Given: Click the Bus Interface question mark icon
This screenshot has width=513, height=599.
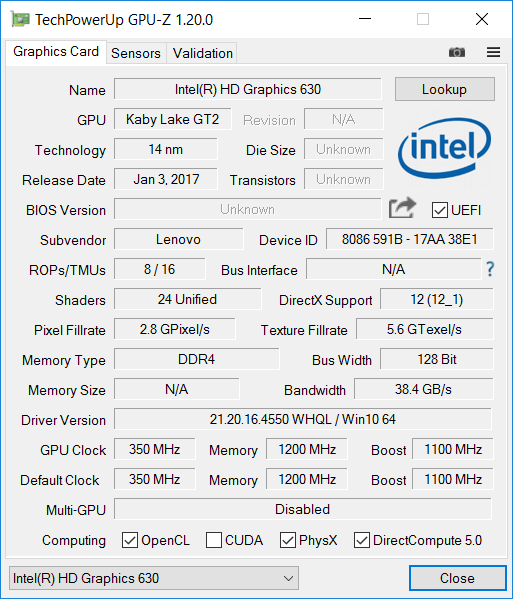Looking at the screenshot, I should (x=490, y=269).
